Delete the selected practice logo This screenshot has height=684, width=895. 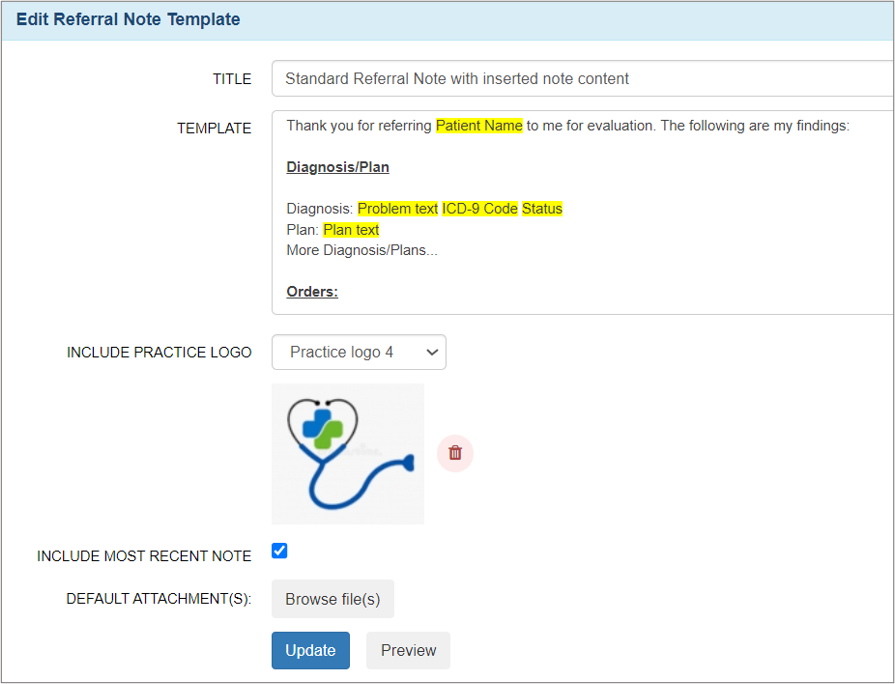[455, 453]
